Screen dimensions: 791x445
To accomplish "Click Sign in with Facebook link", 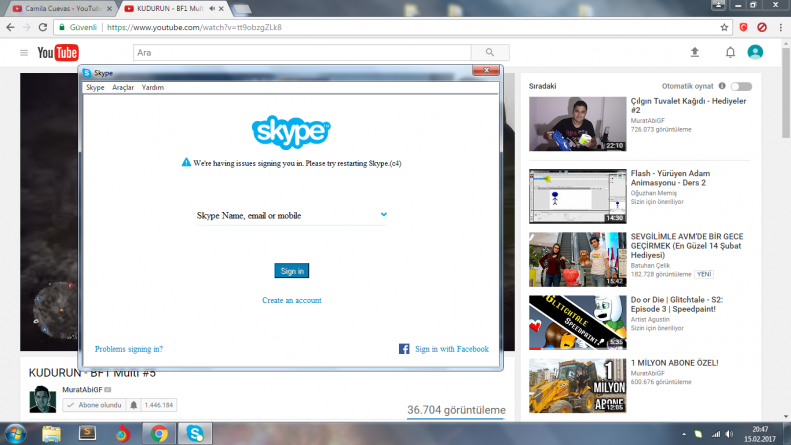I will point(451,349).
